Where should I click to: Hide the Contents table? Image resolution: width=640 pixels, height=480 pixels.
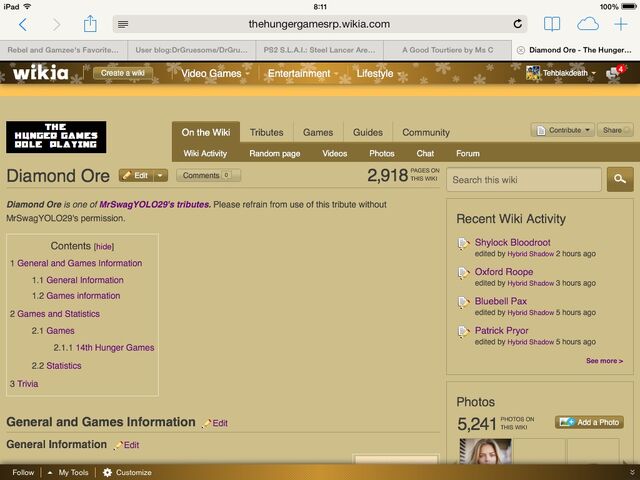coord(104,247)
